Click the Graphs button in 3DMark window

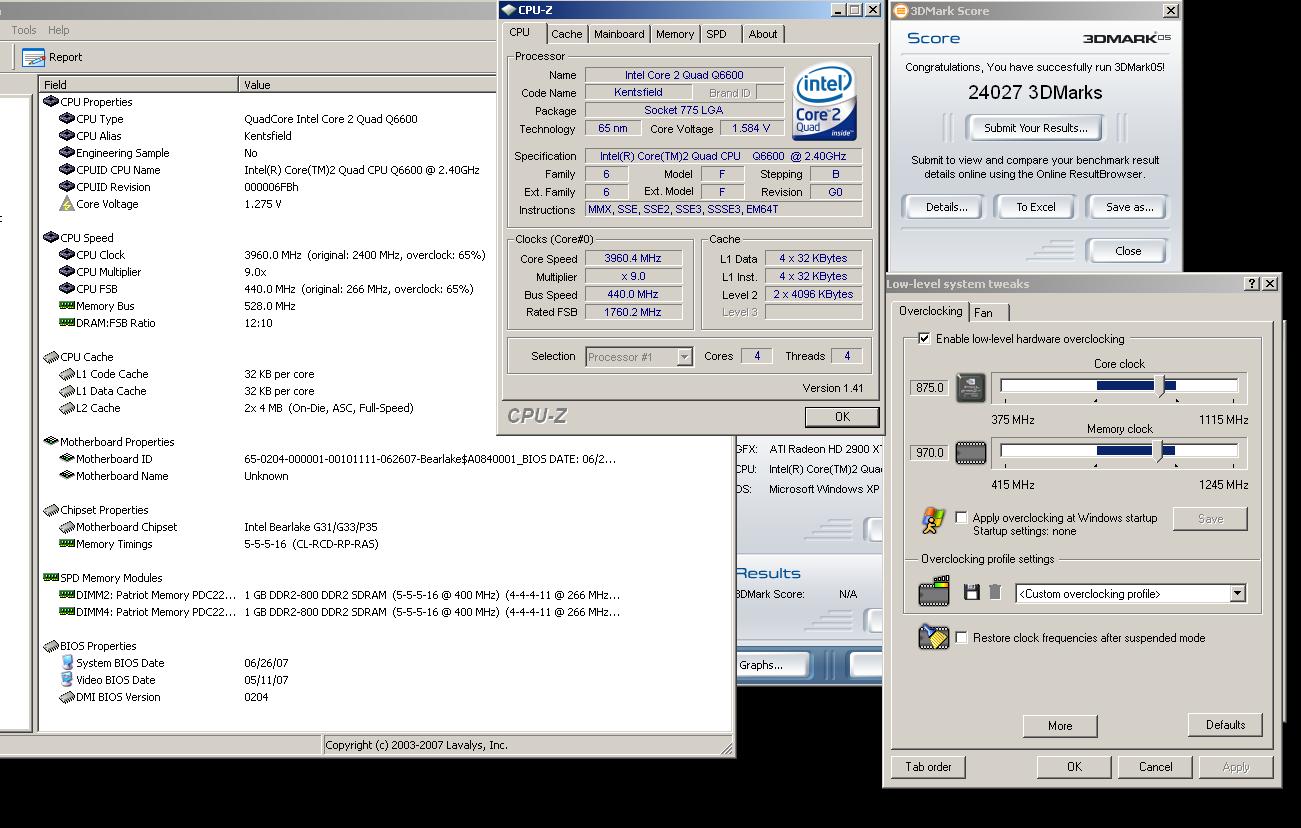tap(773, 665)
